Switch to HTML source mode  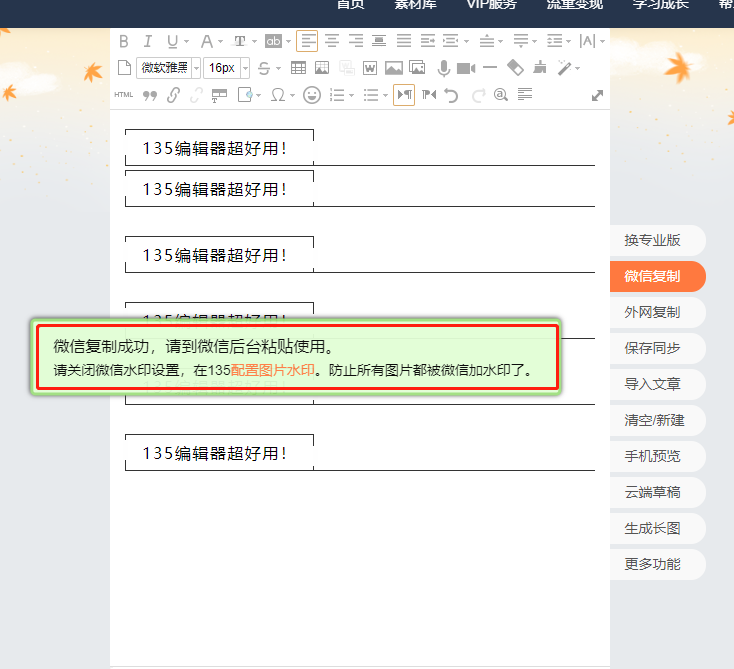point(124,95)
